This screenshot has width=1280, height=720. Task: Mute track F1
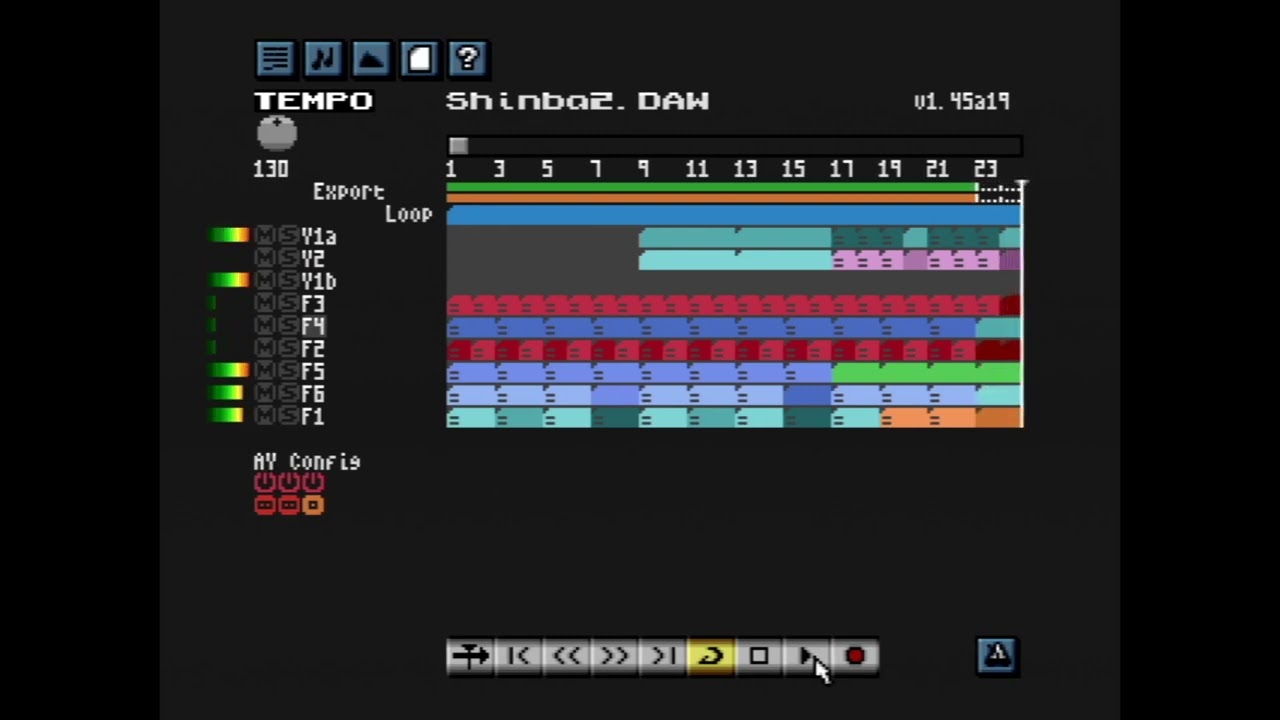[x=264, y=416]
